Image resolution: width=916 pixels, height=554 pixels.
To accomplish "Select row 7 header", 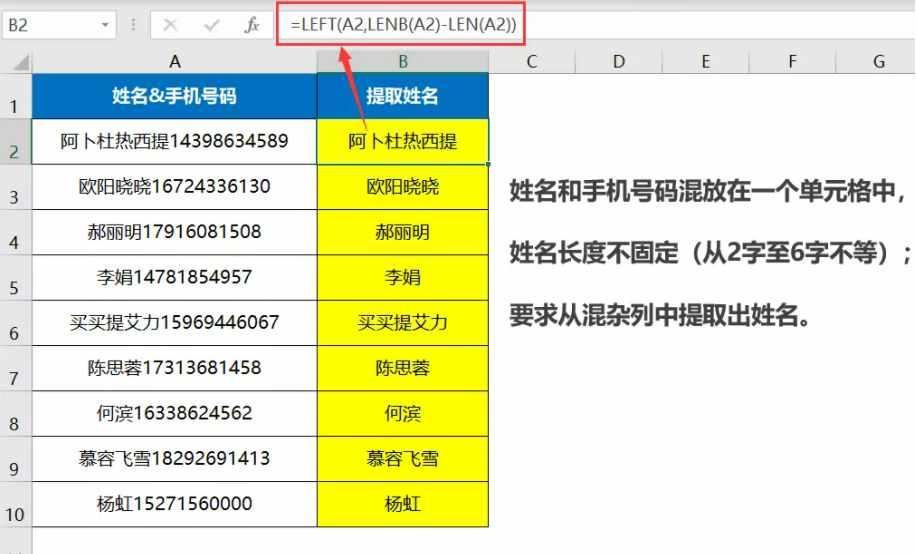I will 16,368.
